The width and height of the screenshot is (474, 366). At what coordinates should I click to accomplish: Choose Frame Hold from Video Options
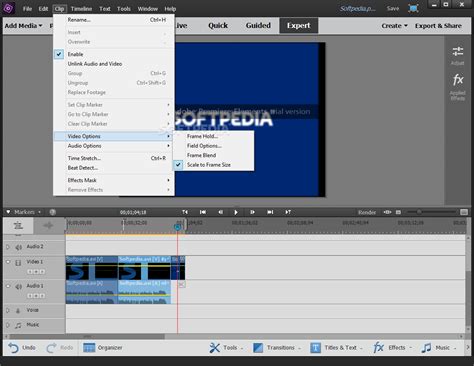(213, 136)
